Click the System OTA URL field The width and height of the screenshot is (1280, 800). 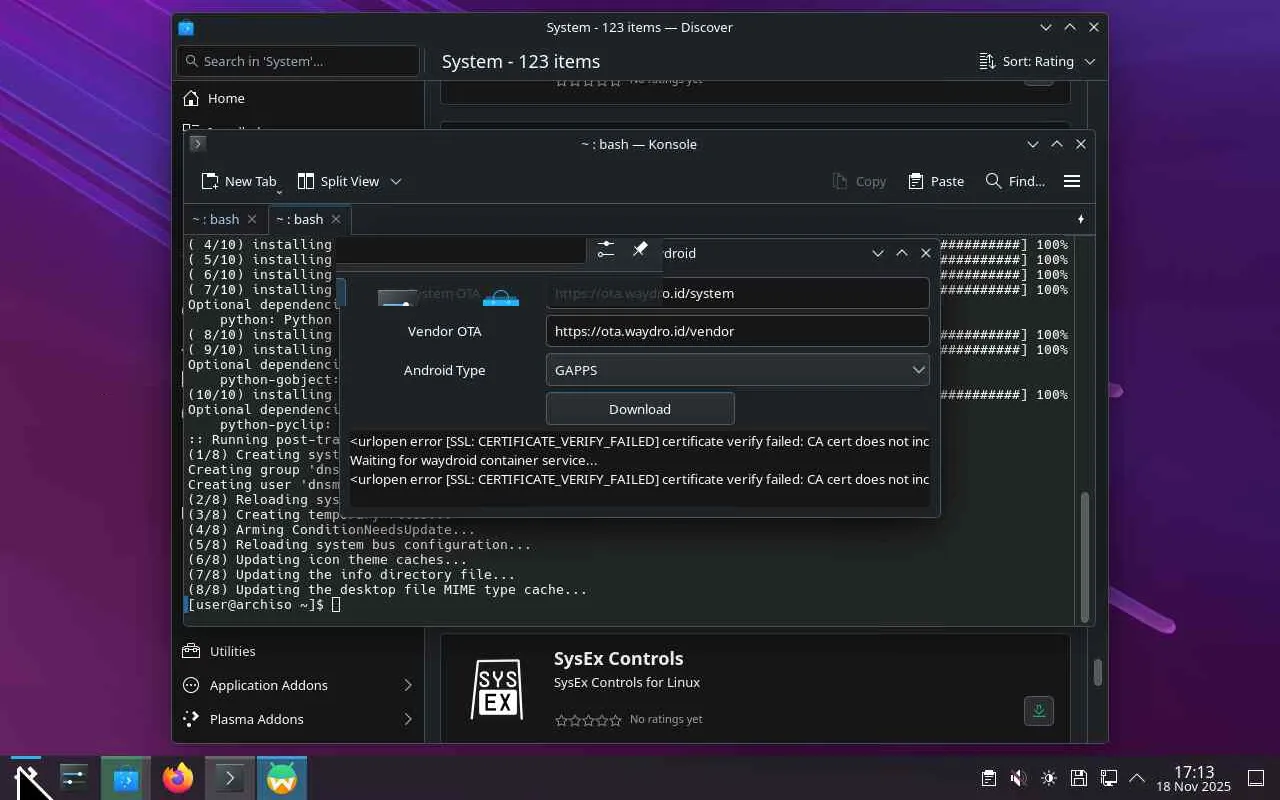click(x=737, y=293)
